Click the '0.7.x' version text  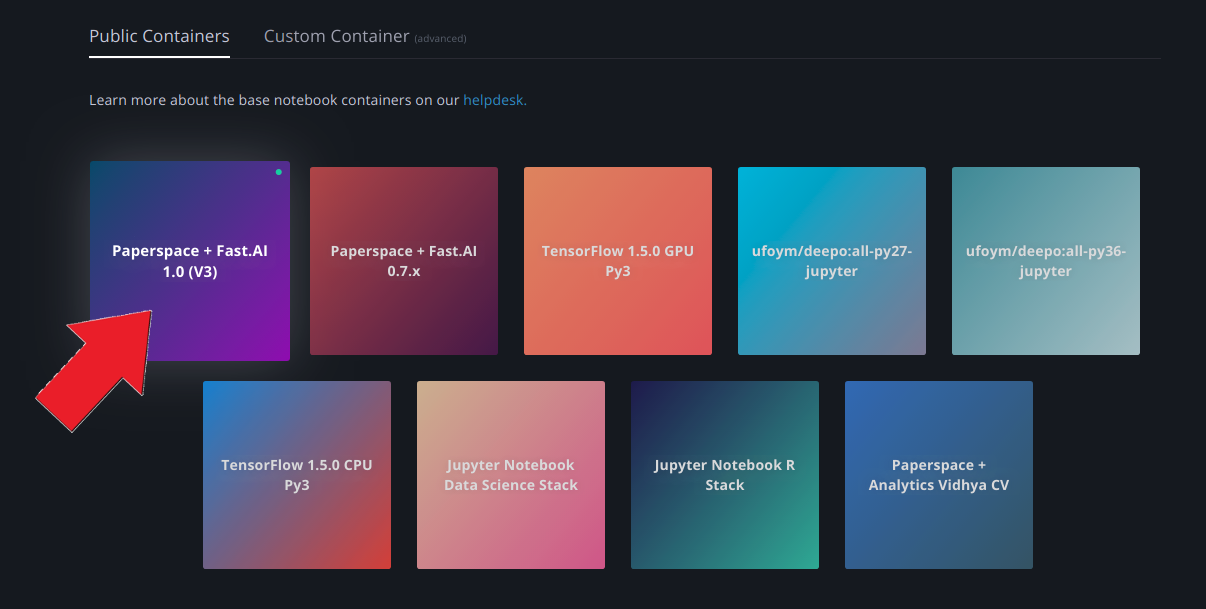tap(403, 271)
